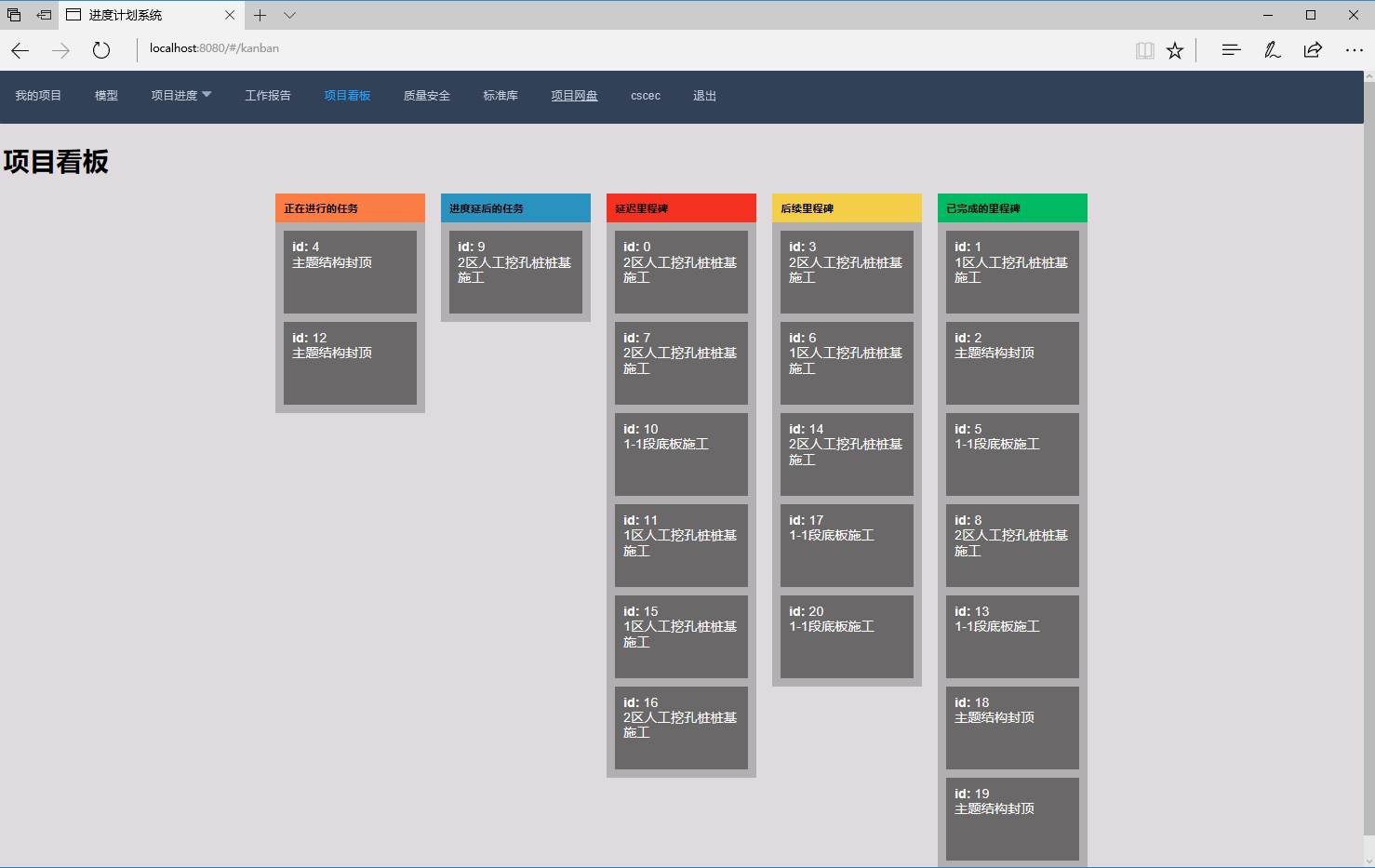
Task: Open 我的项目 menu item
Action: click(x=38, y=96)
